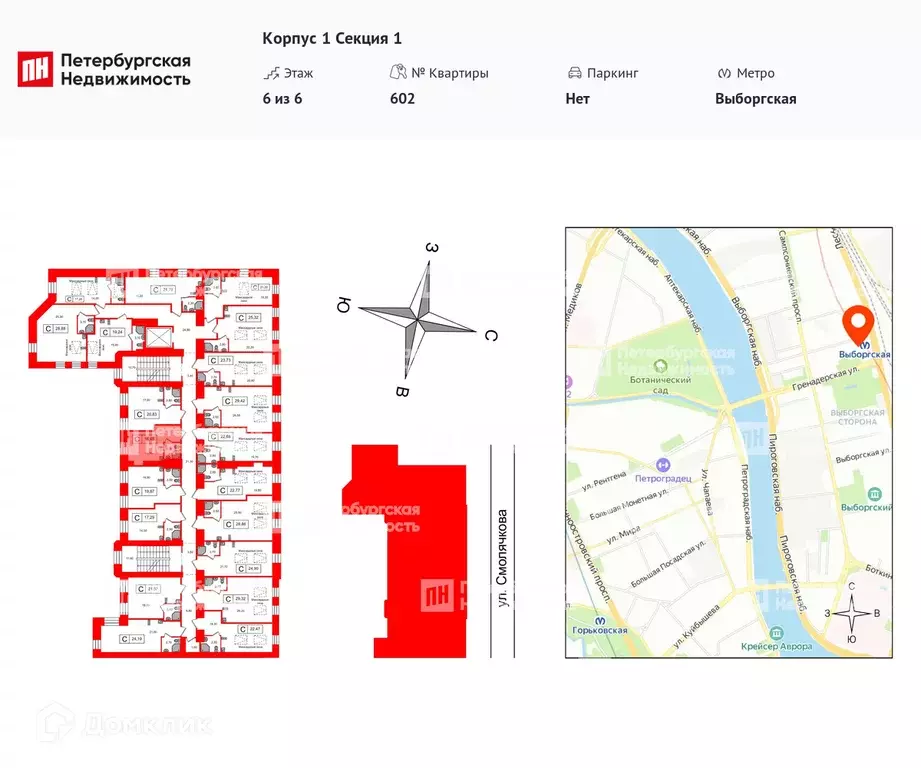Click the metro icon beside the Метро label
Viewport: 921px width, 768px height.
tap(724, 73)
